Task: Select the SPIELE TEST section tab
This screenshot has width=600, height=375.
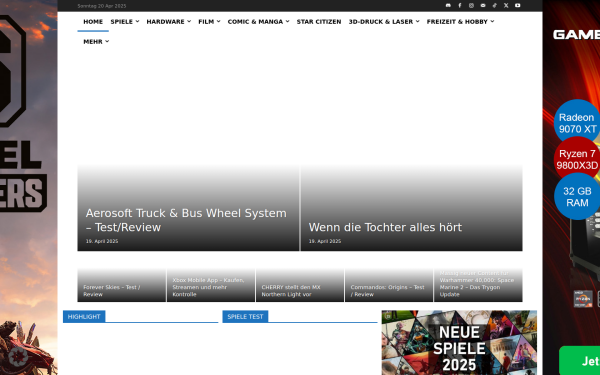Action: [245, 316]
